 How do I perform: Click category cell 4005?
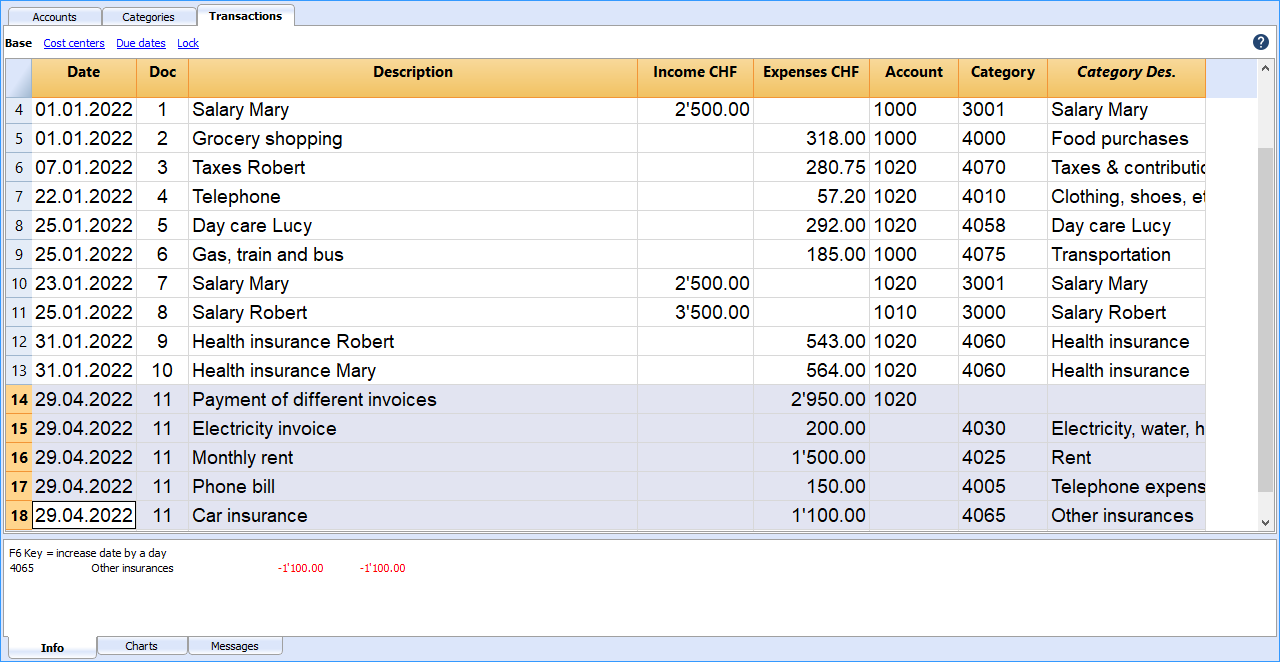[x=1003, y=487]
